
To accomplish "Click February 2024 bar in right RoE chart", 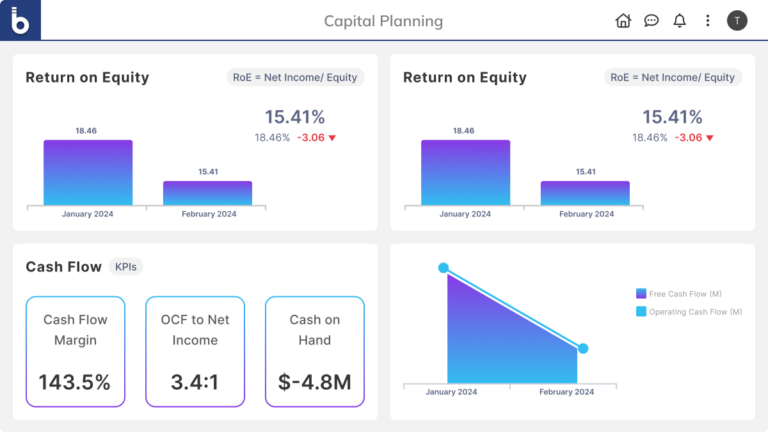I will click(585, 193).
